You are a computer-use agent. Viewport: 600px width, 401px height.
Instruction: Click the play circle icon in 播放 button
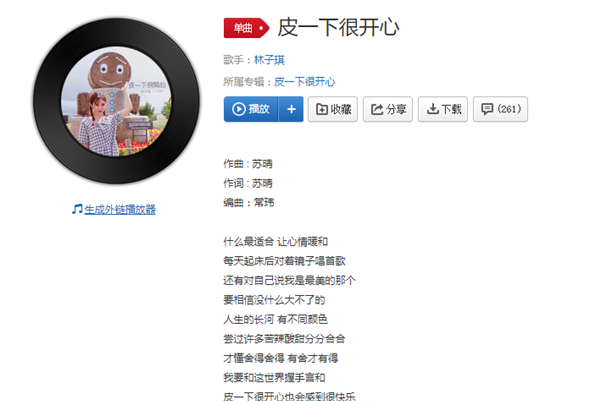tap(239, 109)
